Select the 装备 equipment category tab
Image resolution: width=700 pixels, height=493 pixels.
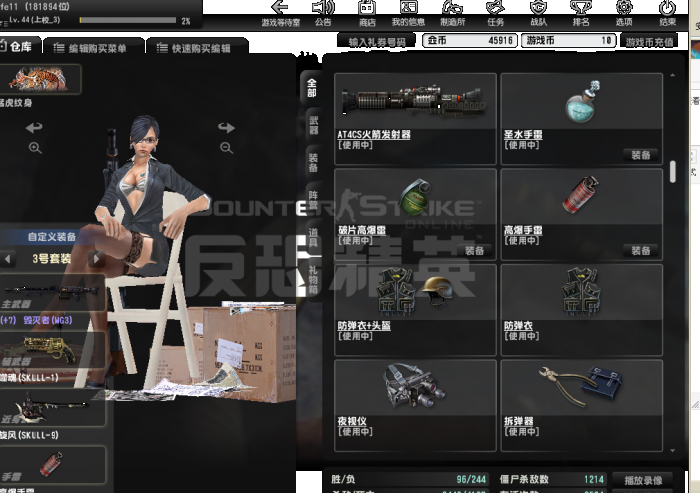click(313, 162)
